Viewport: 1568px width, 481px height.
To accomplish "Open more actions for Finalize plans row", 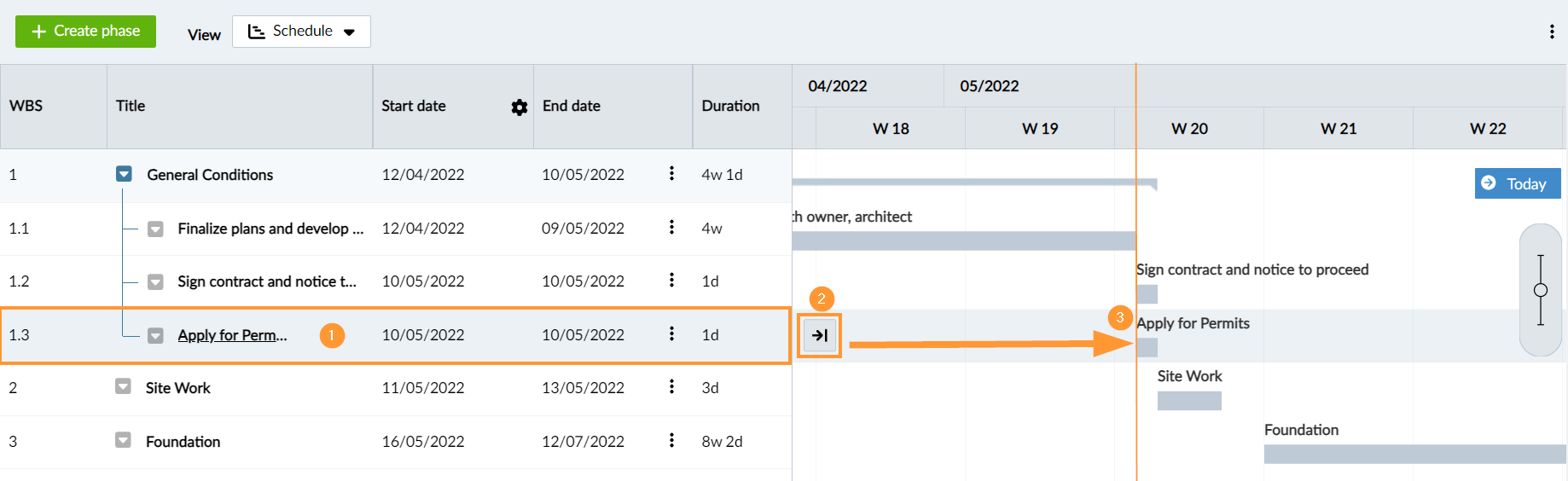I will point(671,227).
